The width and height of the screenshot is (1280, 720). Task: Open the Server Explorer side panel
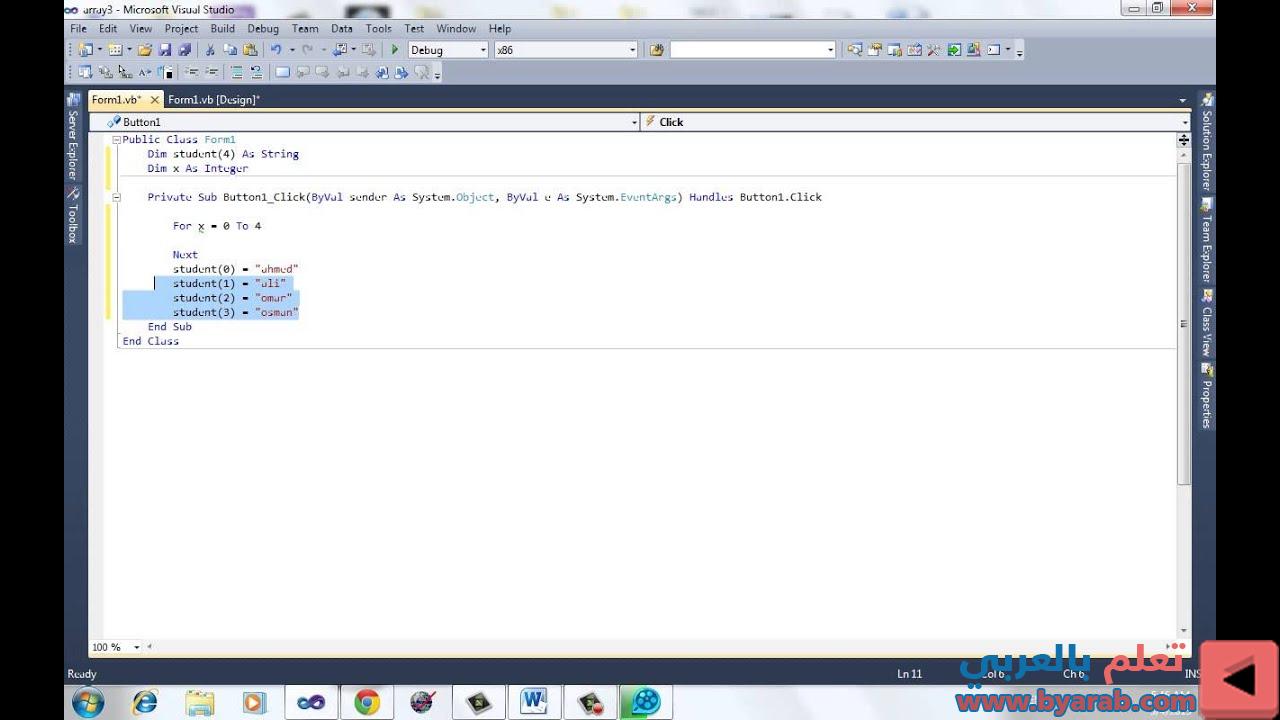pyautogui.click(x=72, y=137)
